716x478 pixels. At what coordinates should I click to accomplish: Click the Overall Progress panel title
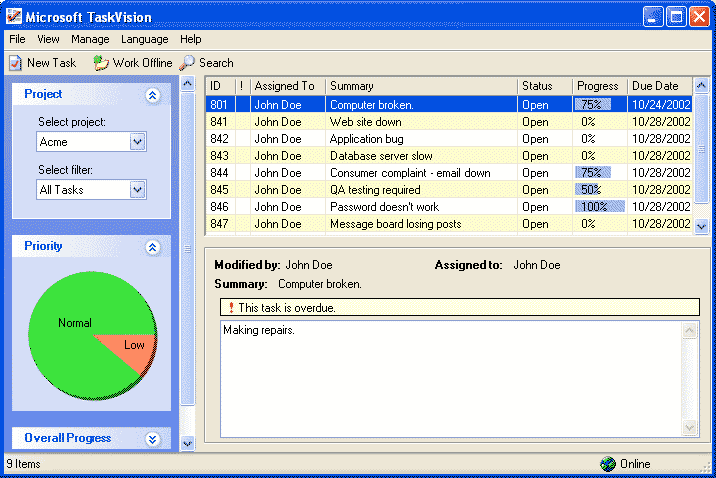tap(68, 438)
